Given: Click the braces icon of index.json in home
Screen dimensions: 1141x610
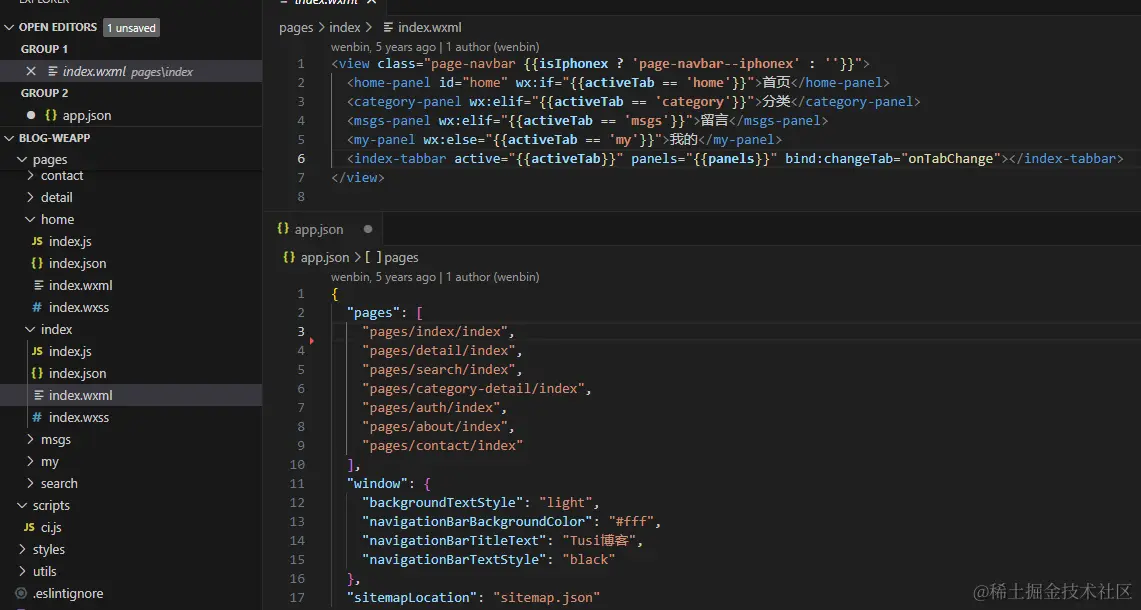Looking at the screenshot, I should [x=37, y=263].
